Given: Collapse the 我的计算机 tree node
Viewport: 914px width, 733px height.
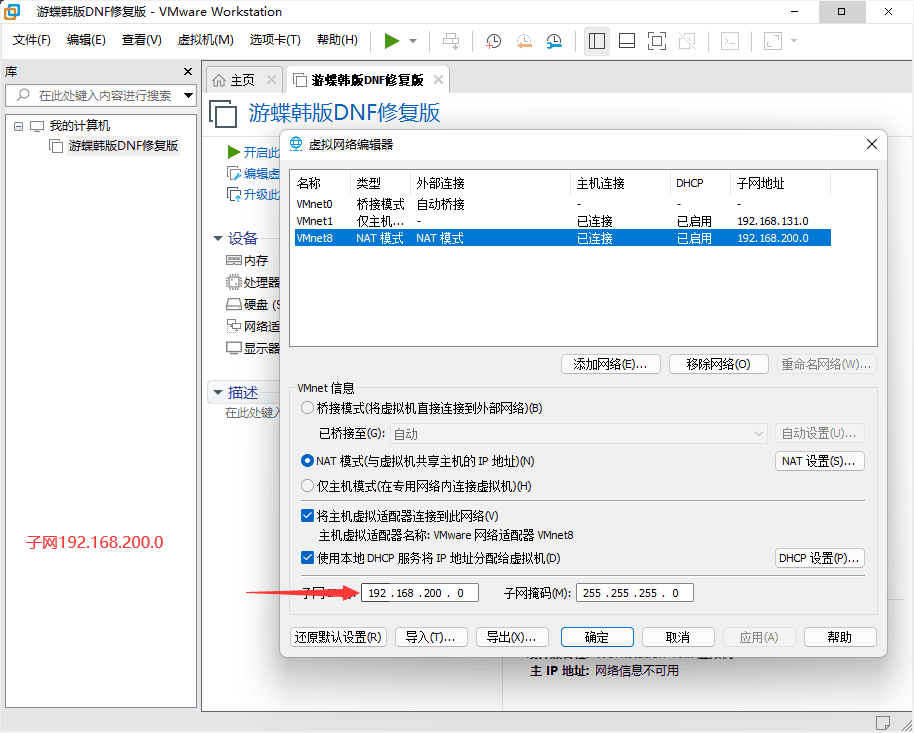Looking at the screenshot, I should (x=18, y=126).
